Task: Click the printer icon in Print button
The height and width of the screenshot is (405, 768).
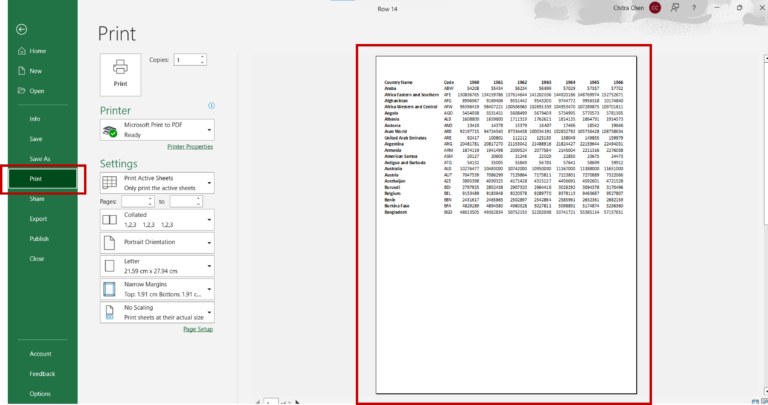Action: (120, 67)
